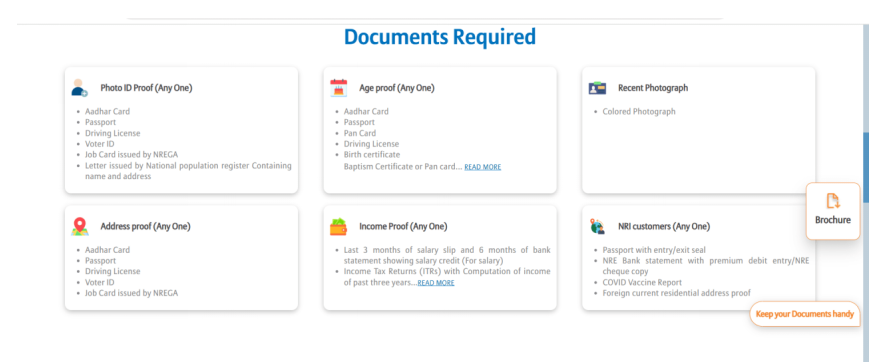Image resolution: width=876 pixels, height=363 pixels.
Task: Click Aadhar Card in Photo ID Proof list
Action: coord(107,111)
